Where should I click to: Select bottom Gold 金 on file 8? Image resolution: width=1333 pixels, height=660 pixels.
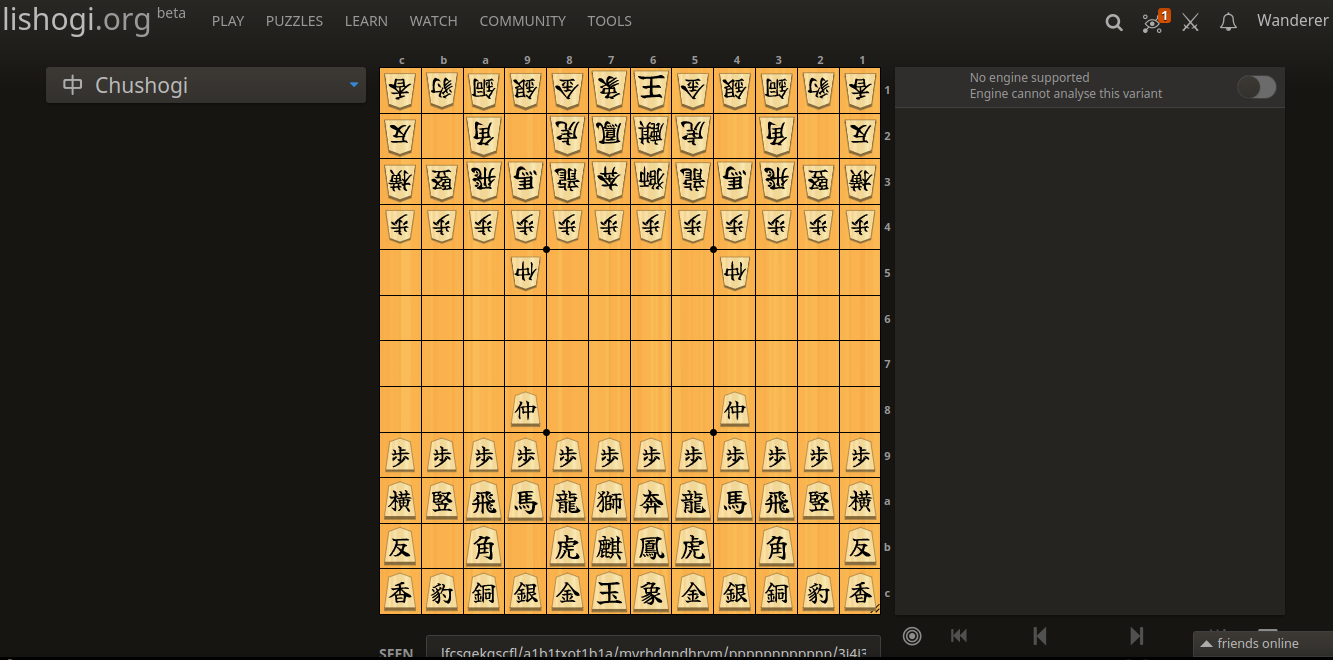click(567, 592)
